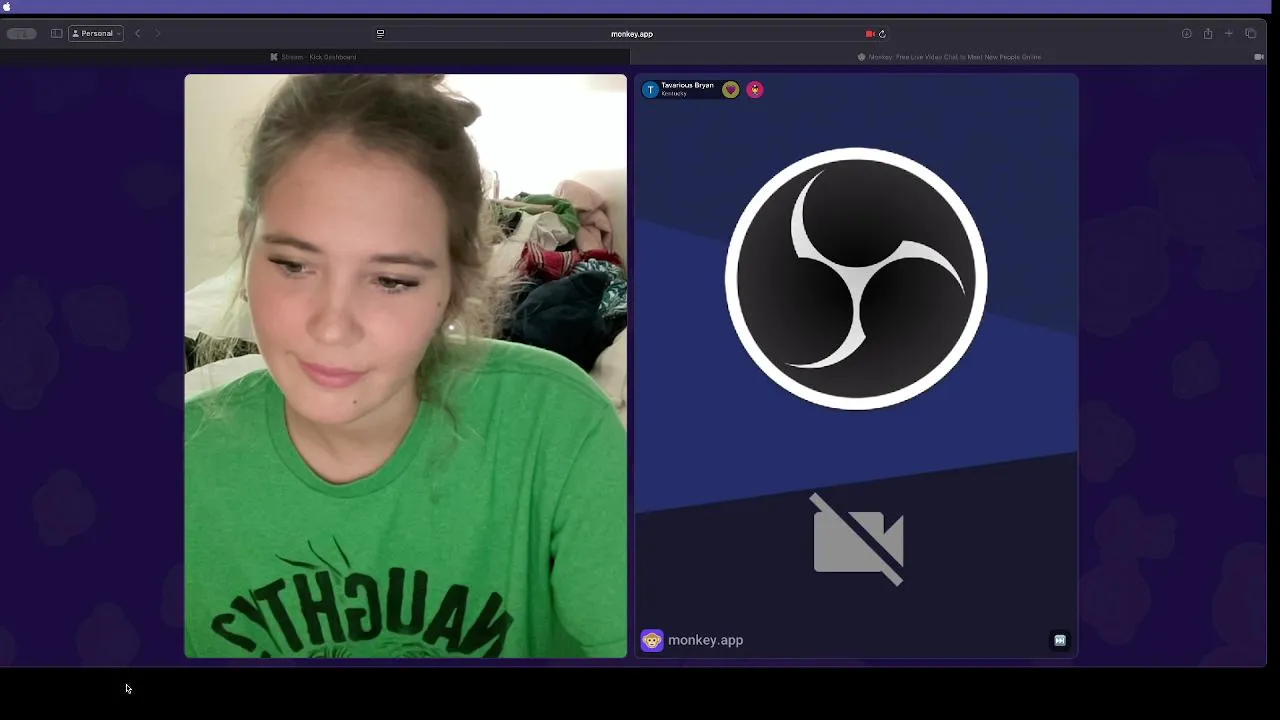The width and height of the screenshot is (1280, 720).
Task: Click the monkey.app logo icon
Action: (x=652, y=640)
